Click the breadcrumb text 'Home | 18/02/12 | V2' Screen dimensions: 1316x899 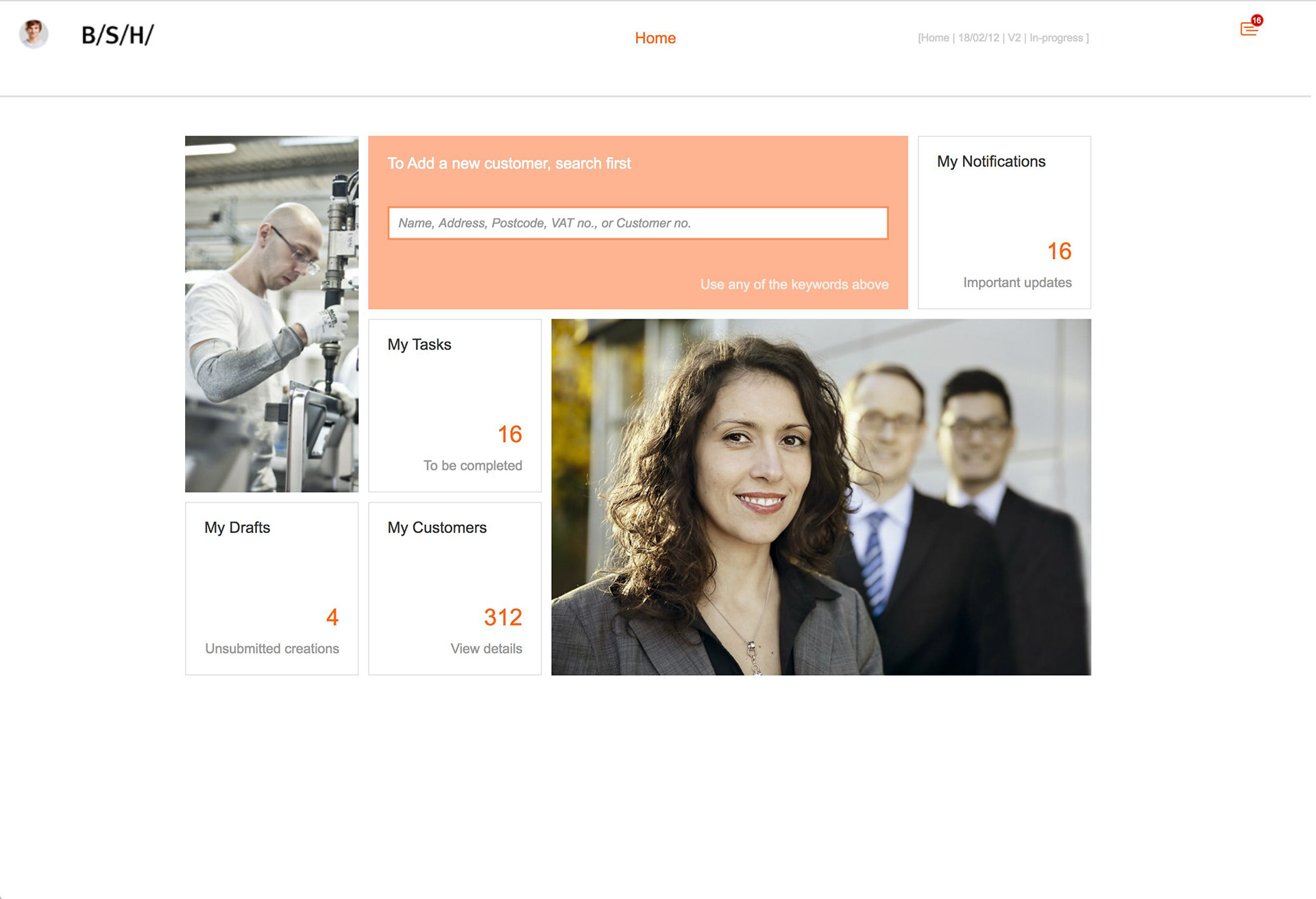[x=970, y=38]
